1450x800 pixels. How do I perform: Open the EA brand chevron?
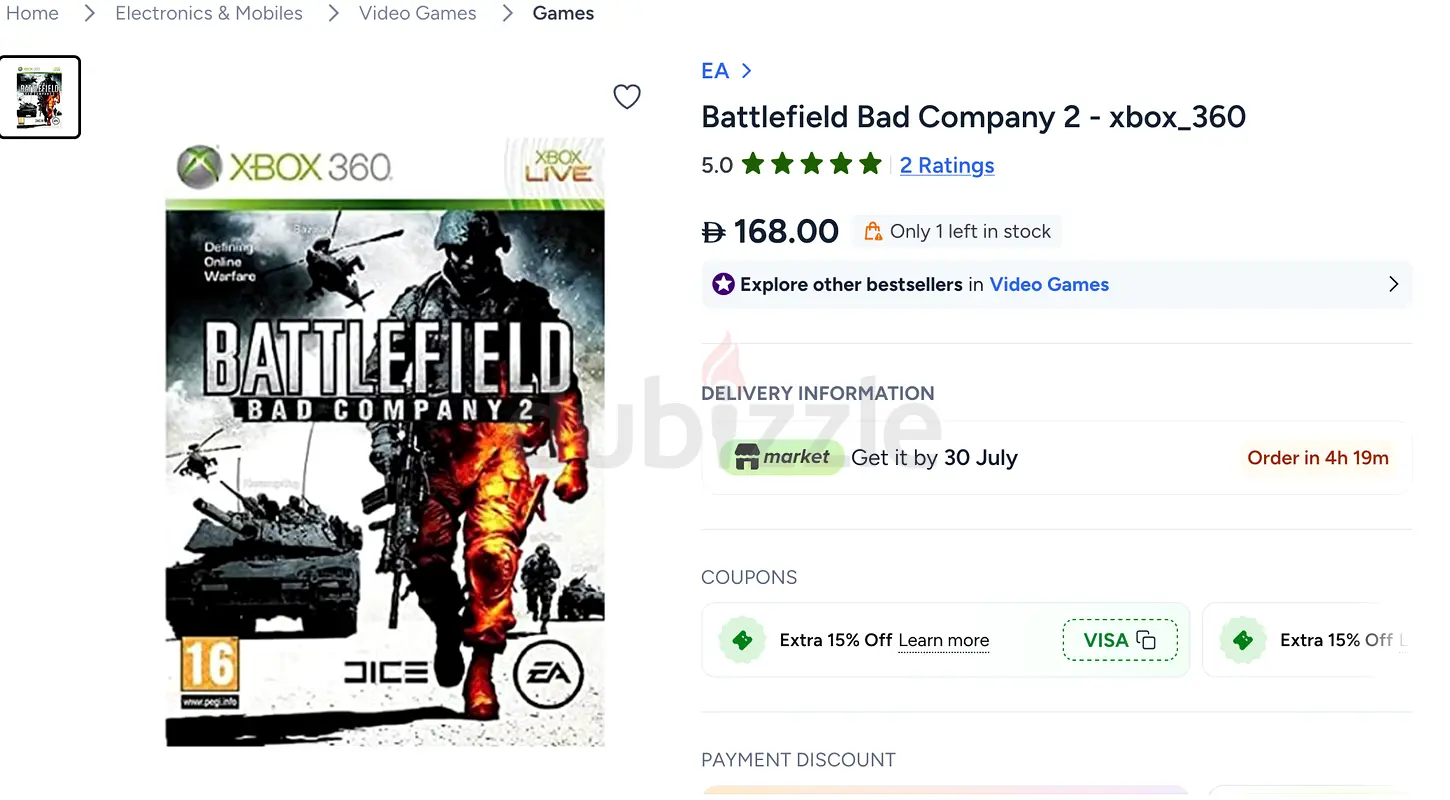[x=746, y=71]
